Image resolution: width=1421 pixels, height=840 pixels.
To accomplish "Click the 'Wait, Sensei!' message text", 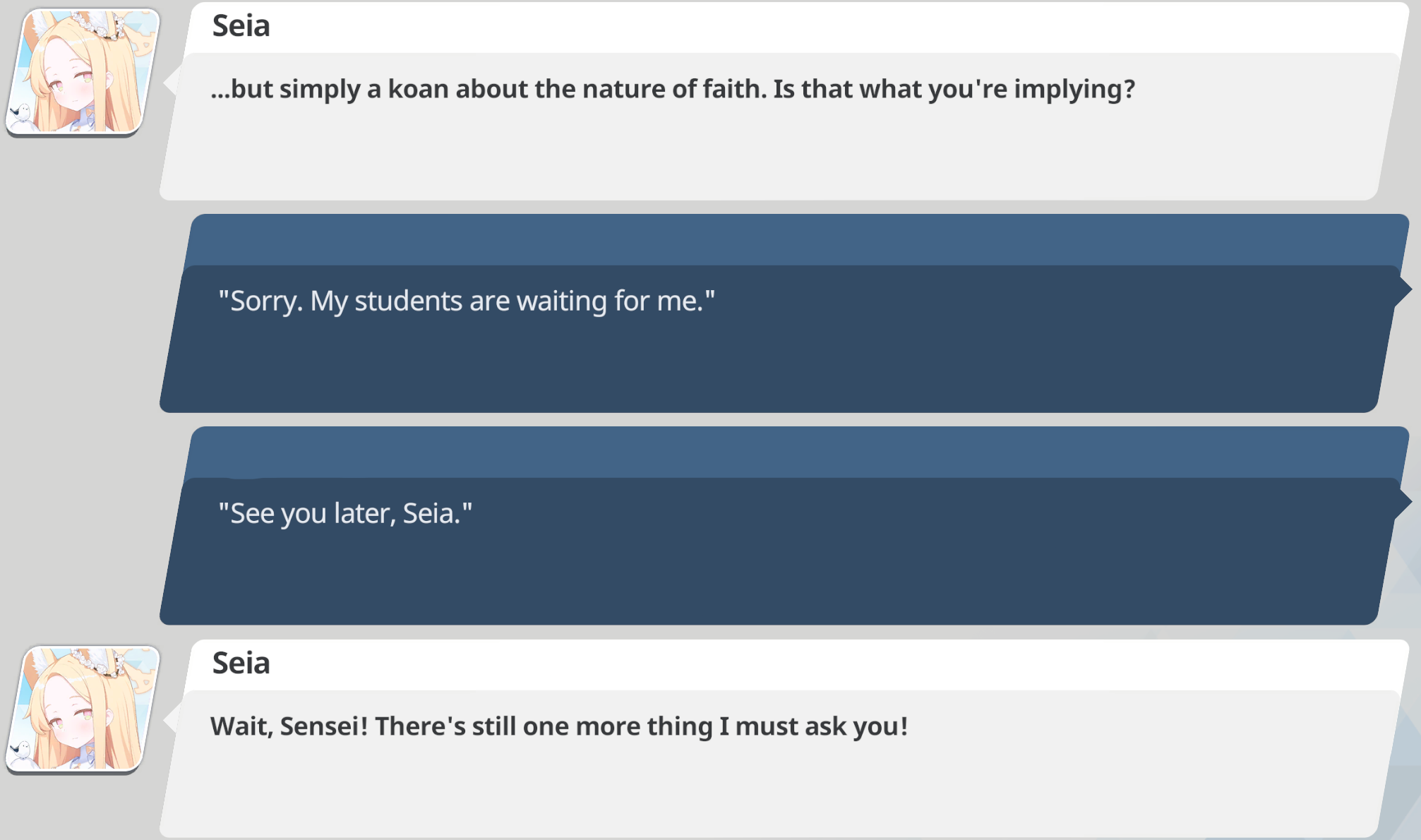I will click(x=559, y=726).
